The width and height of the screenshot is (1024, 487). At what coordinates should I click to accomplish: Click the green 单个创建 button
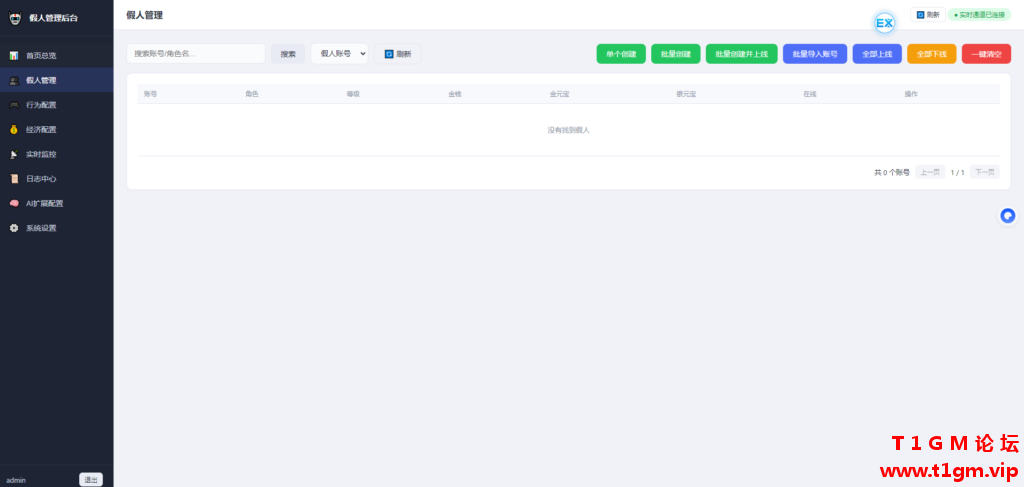[621, 54]
